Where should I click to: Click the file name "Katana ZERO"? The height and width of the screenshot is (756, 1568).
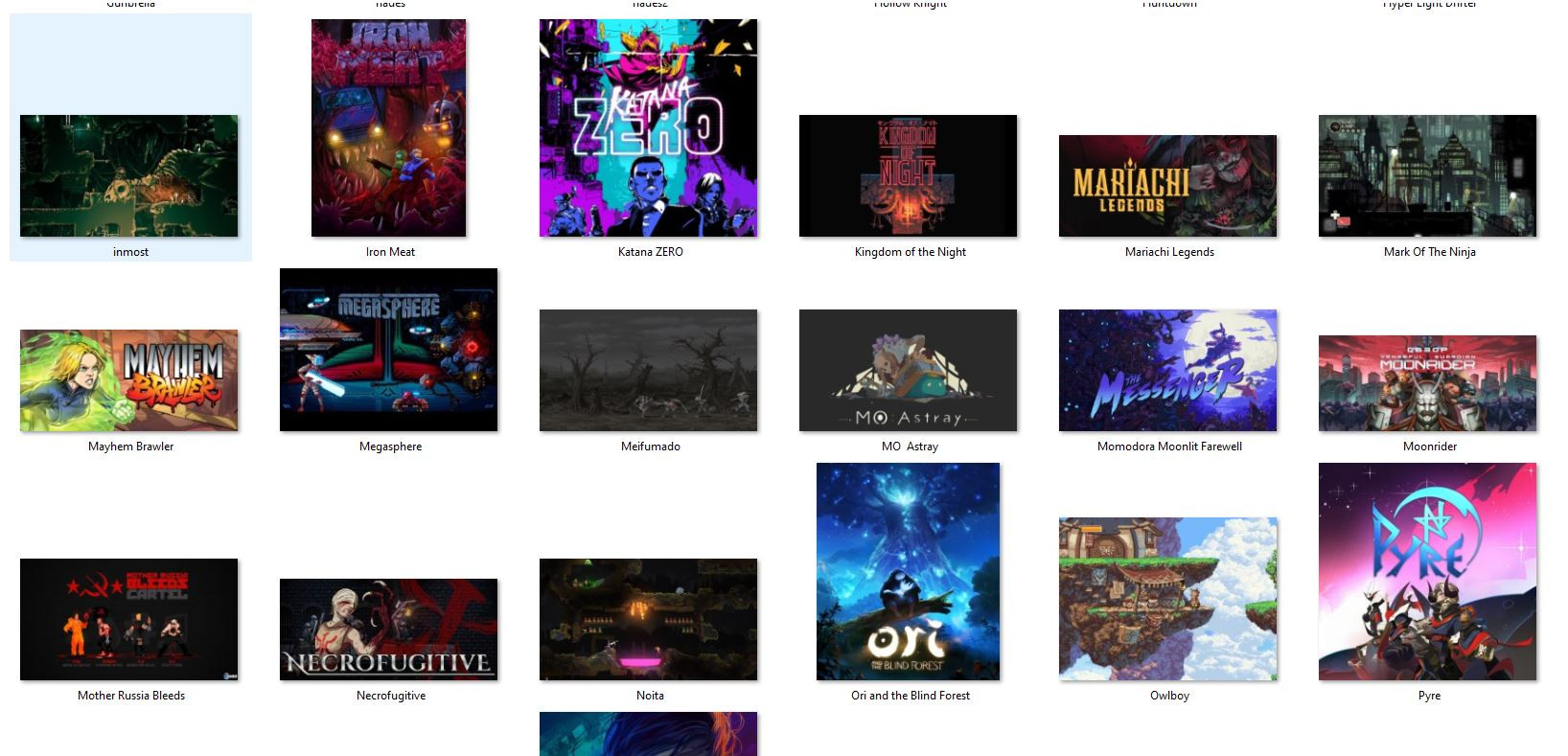pos(650,252)
